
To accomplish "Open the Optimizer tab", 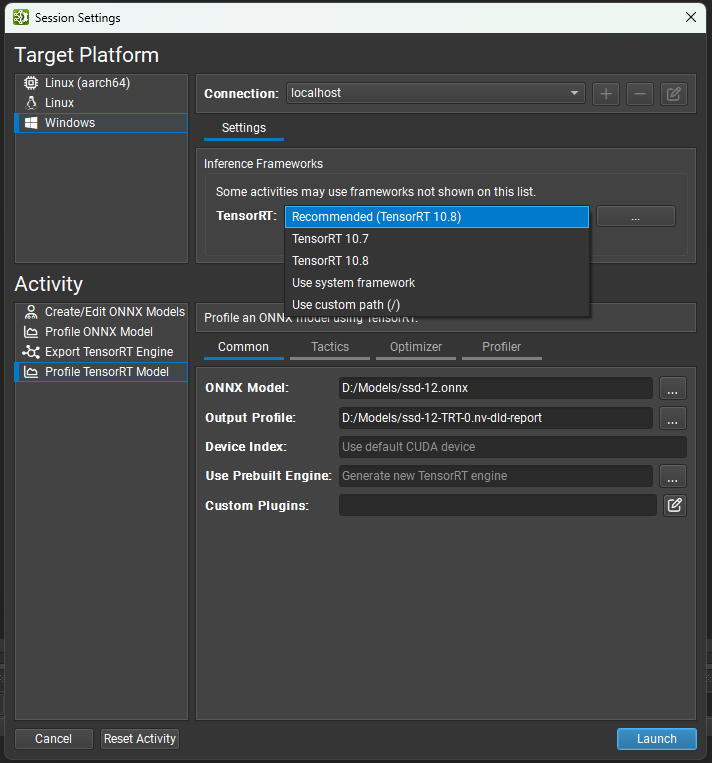I will 415,347.
